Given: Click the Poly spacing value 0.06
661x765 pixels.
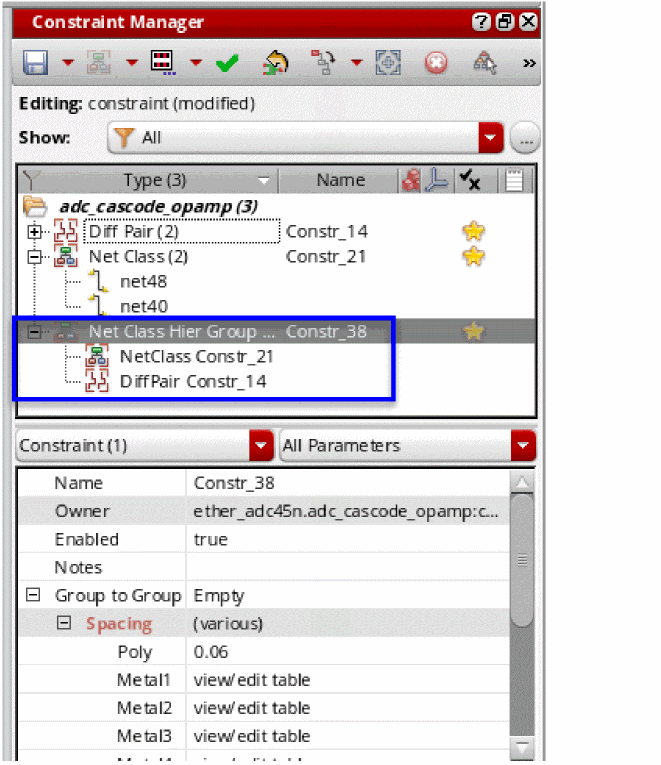Looking at the screenshot, I should tap(347, 652).
